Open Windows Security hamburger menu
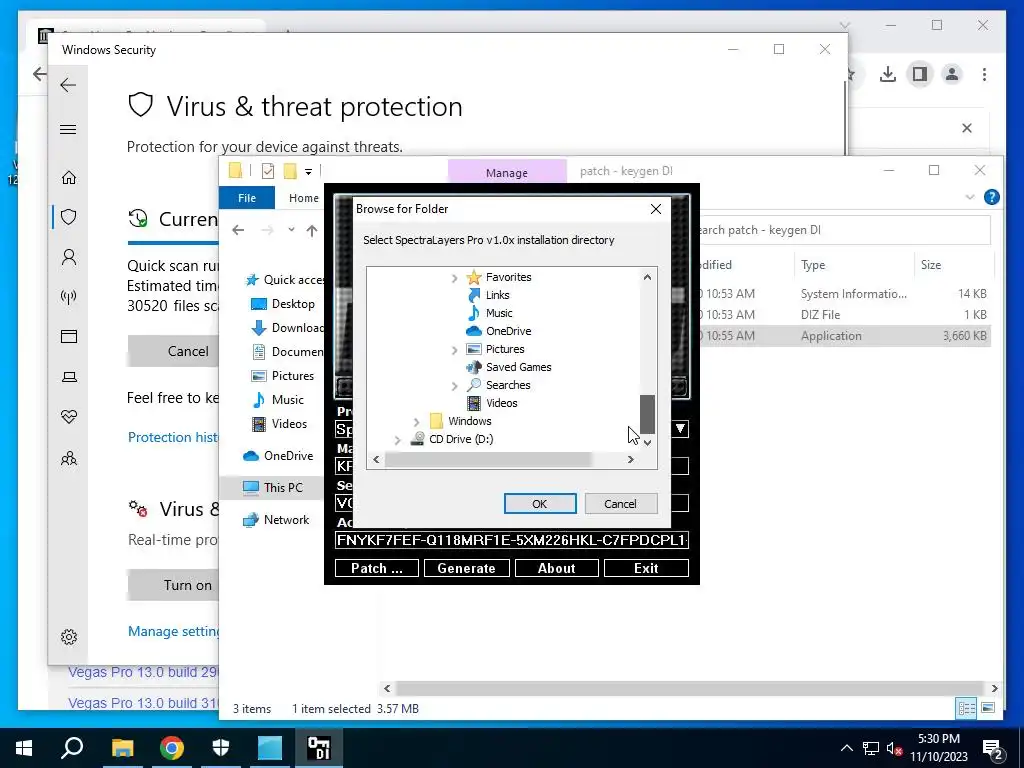Screen dimensions: 1024x768 (x=69, y=129)
